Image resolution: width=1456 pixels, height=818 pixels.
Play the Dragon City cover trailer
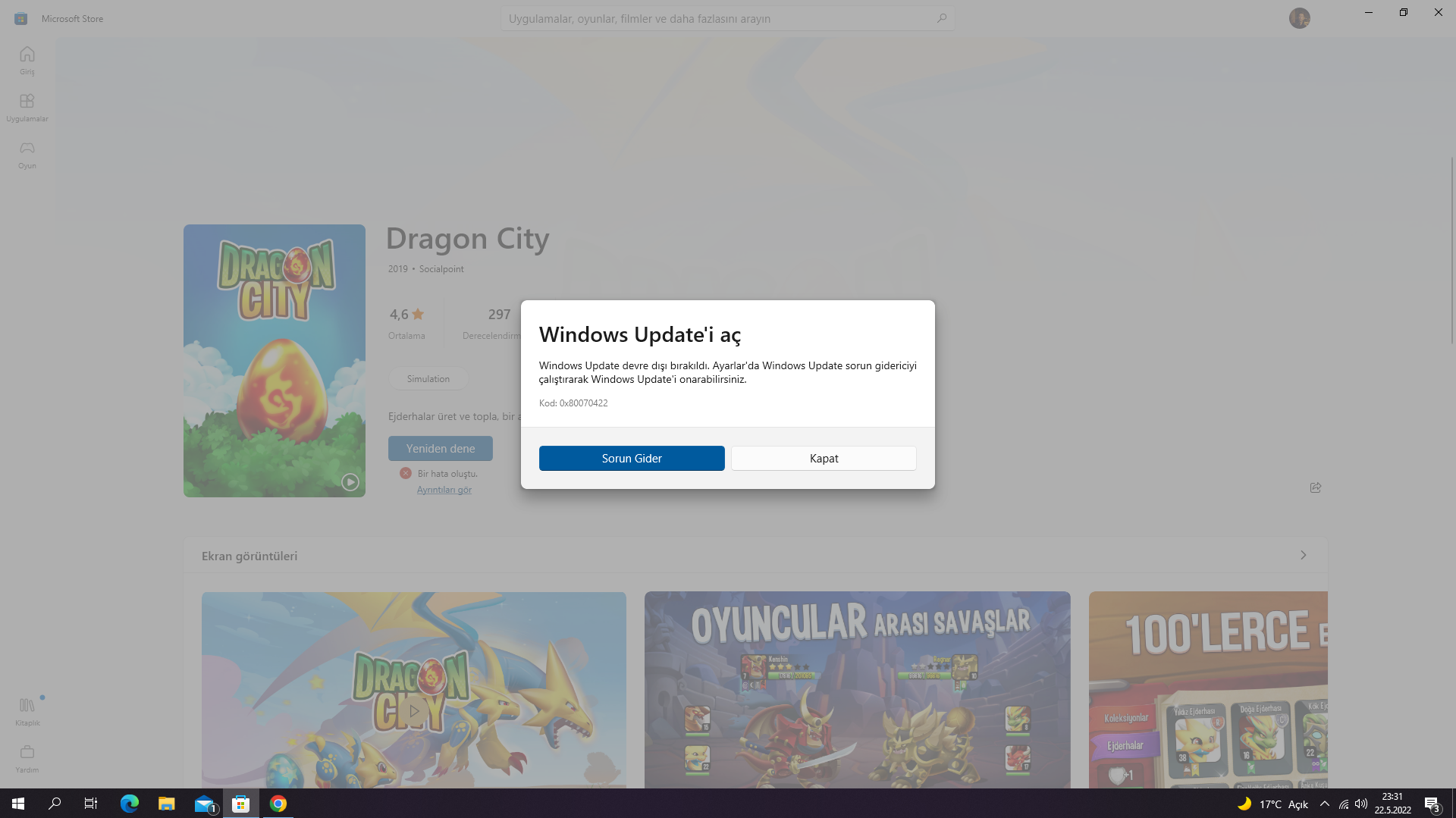click(x=350, y=481)
